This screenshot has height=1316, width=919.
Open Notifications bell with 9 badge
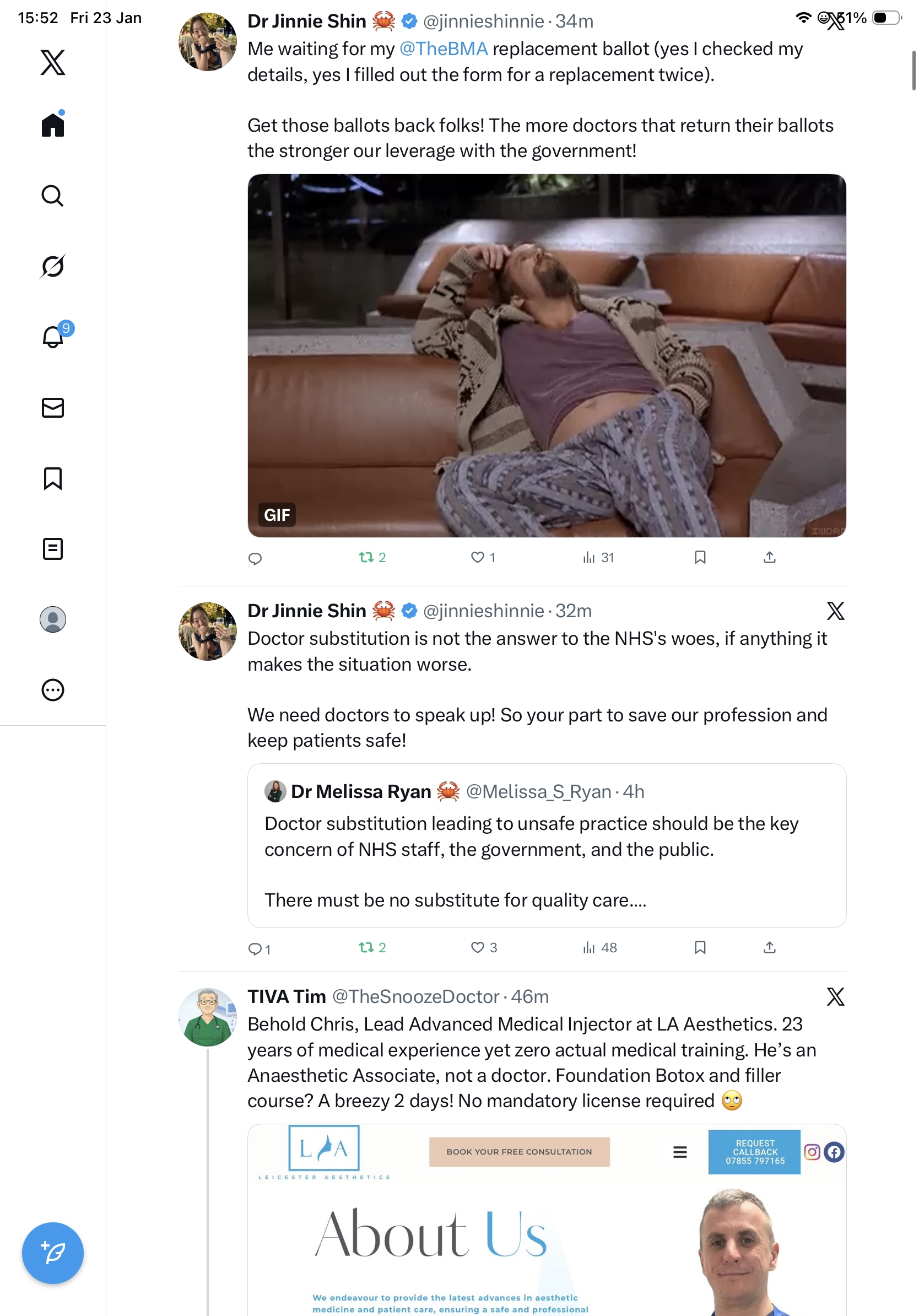[53, 337]
